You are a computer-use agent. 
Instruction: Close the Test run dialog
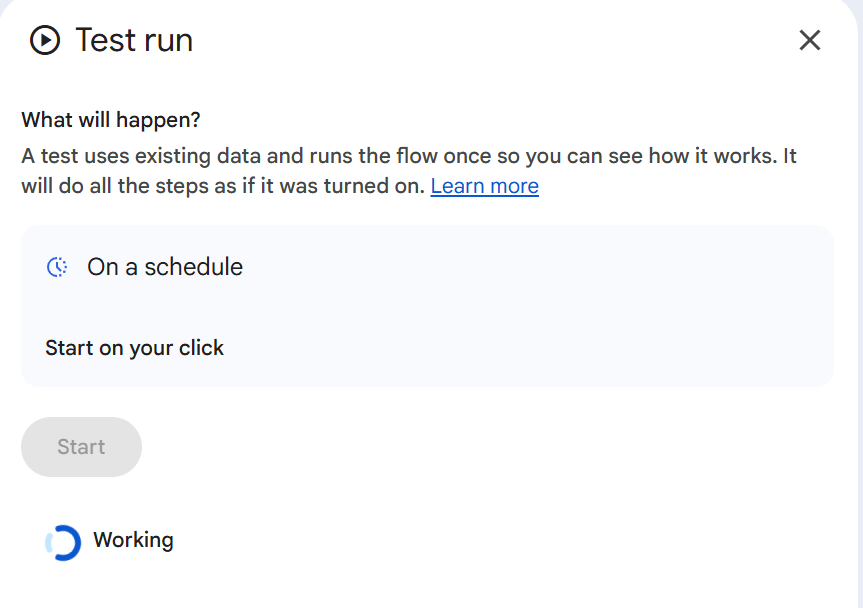coord(809,40)
